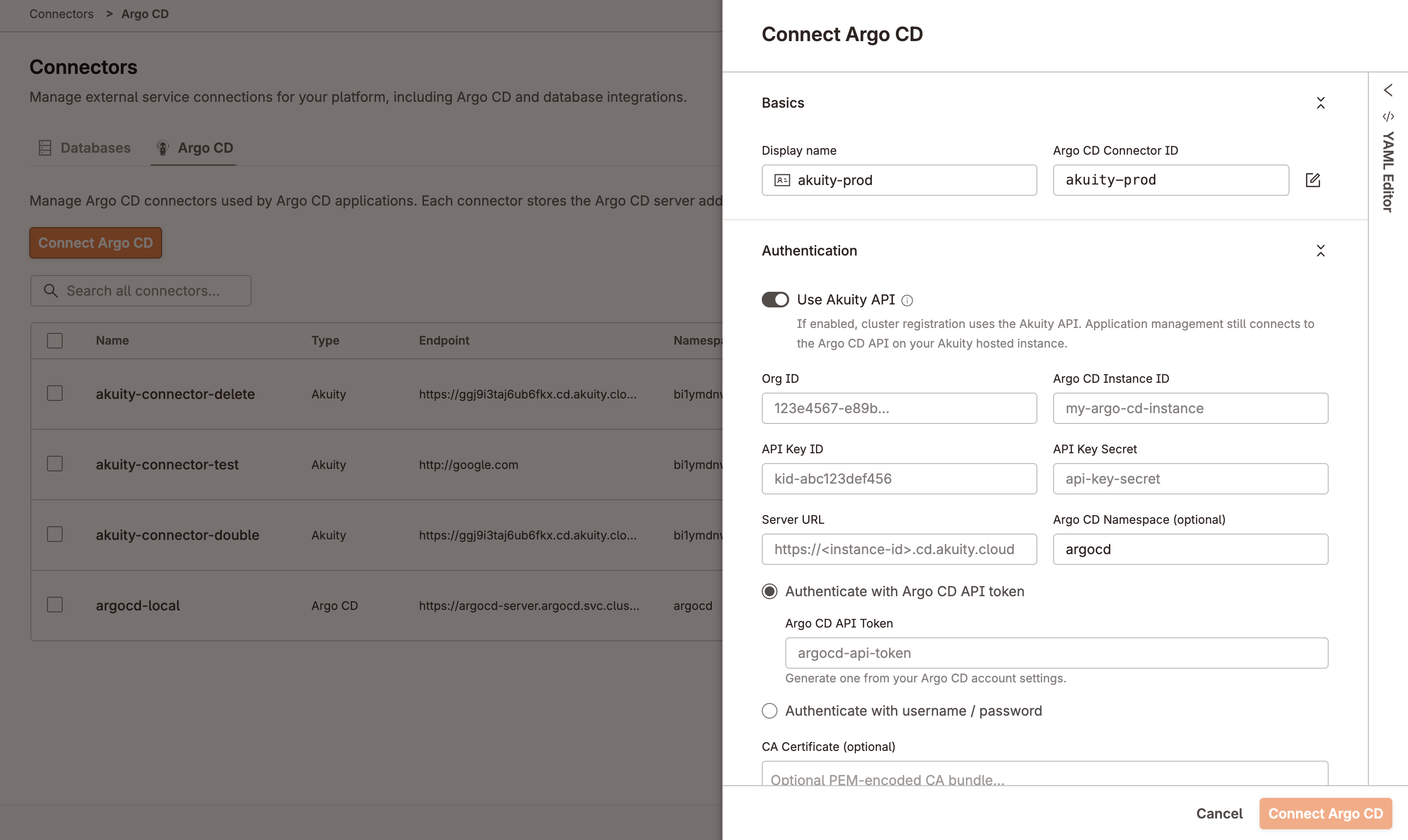Click the Argo CD tab octopus icon
Image resolution: width=1408 pixels, height=840 pixels.
pyautogui.click(x=163, y=148)
